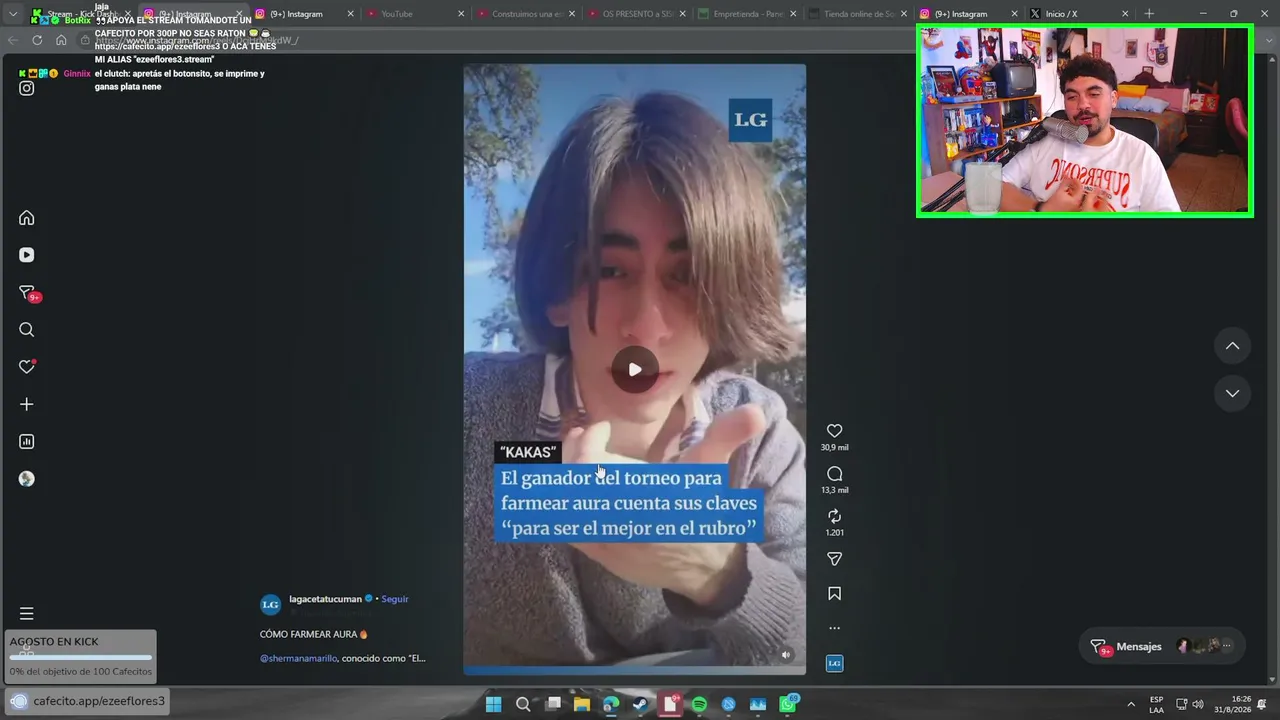1280x720 pixels.
Task: Open the lagacetatucuman profile link
Action: (x=326, y=599)
